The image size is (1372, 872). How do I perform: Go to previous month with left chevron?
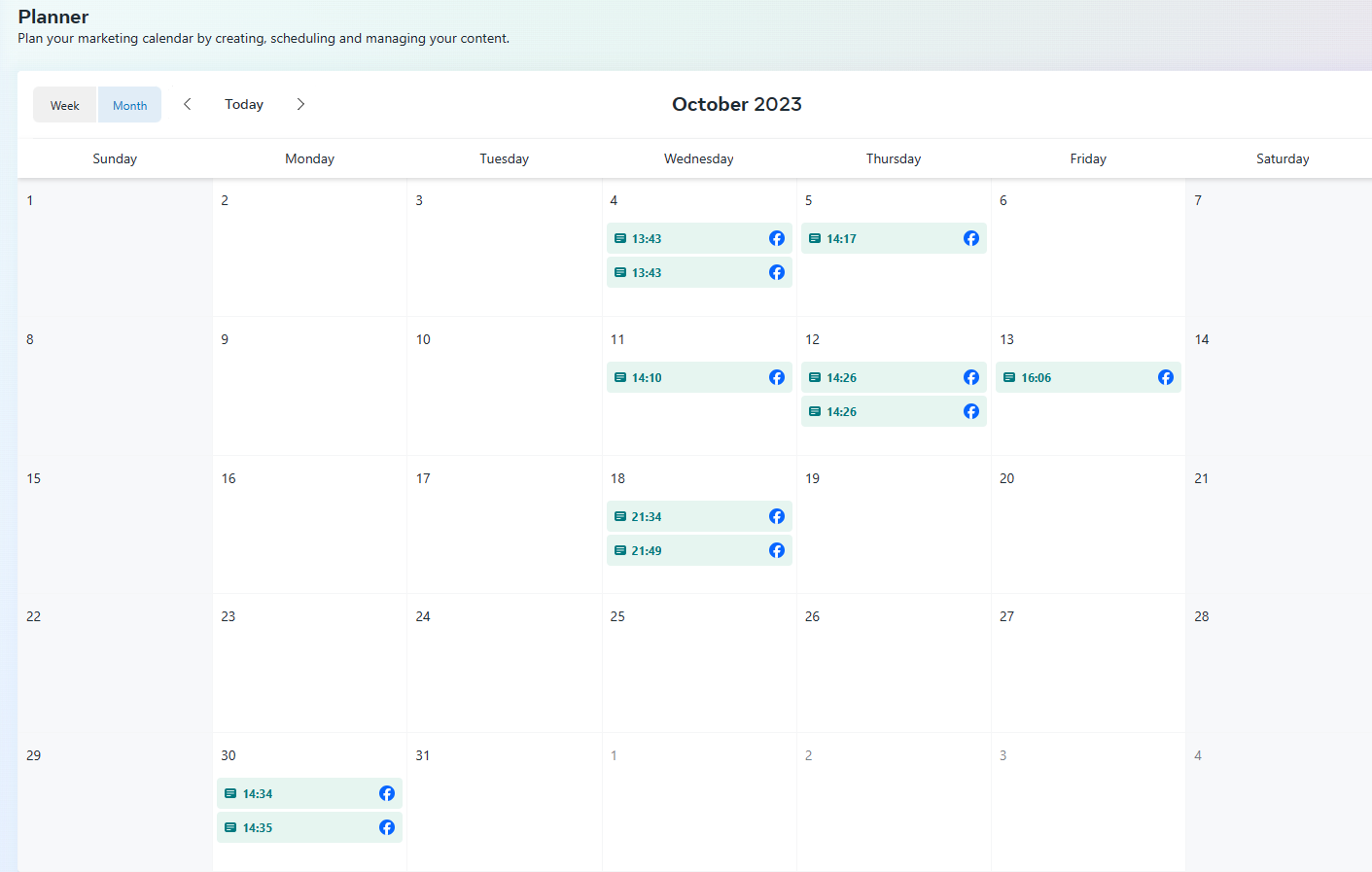[188, 104]
